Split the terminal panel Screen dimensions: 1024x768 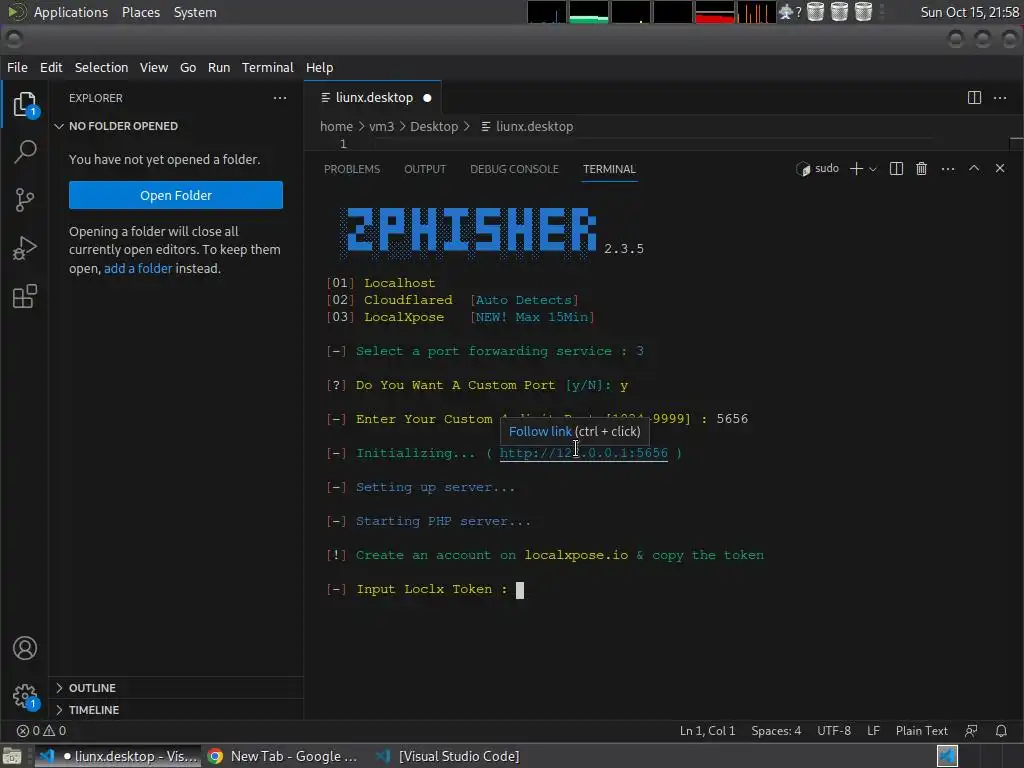[897, 169]
